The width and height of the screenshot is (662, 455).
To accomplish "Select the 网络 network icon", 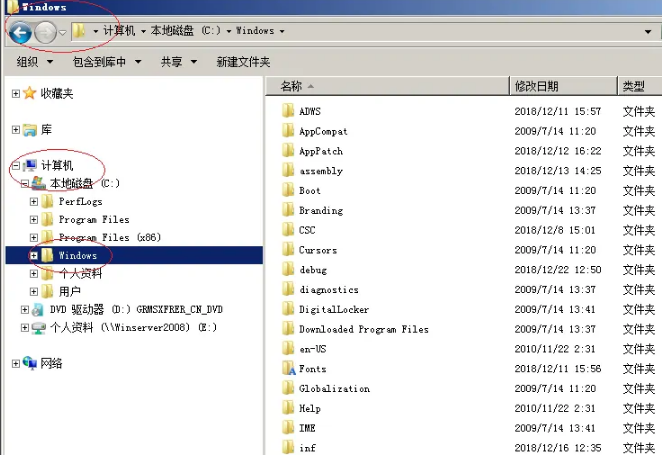I will 30,363.
